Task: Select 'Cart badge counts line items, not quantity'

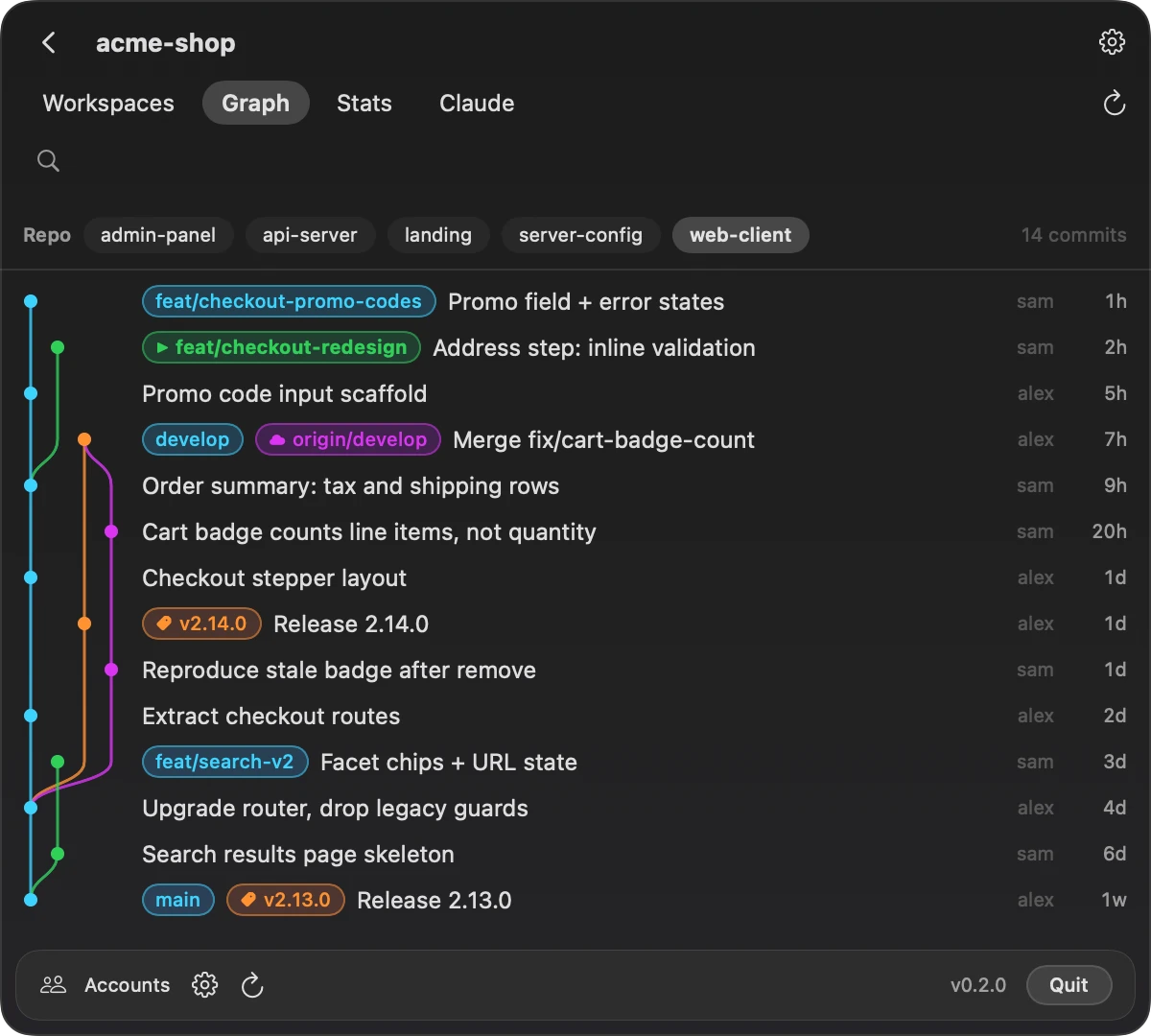Action: click(369, 531)
